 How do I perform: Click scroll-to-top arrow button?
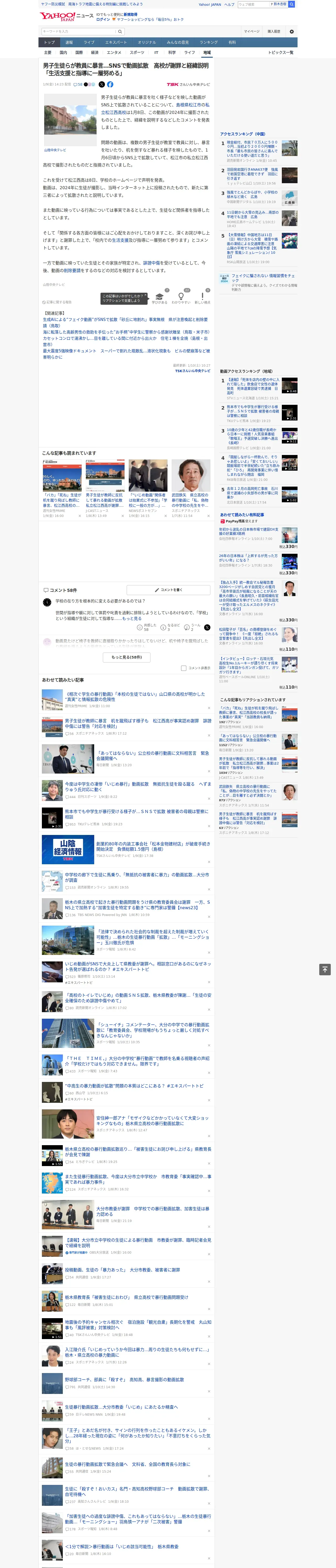click(x=325, y=969)
